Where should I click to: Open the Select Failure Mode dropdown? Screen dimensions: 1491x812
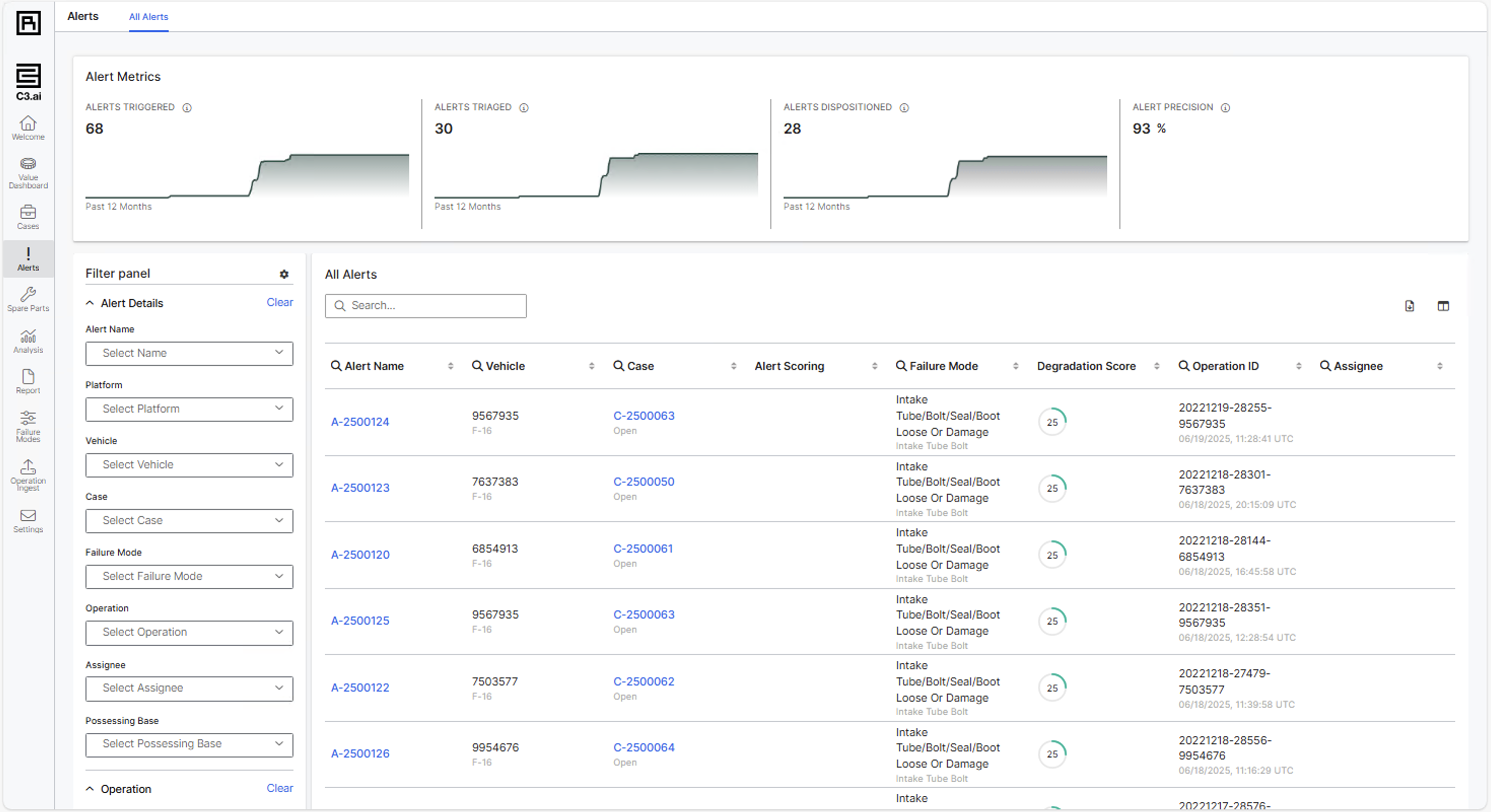point(189,576)
